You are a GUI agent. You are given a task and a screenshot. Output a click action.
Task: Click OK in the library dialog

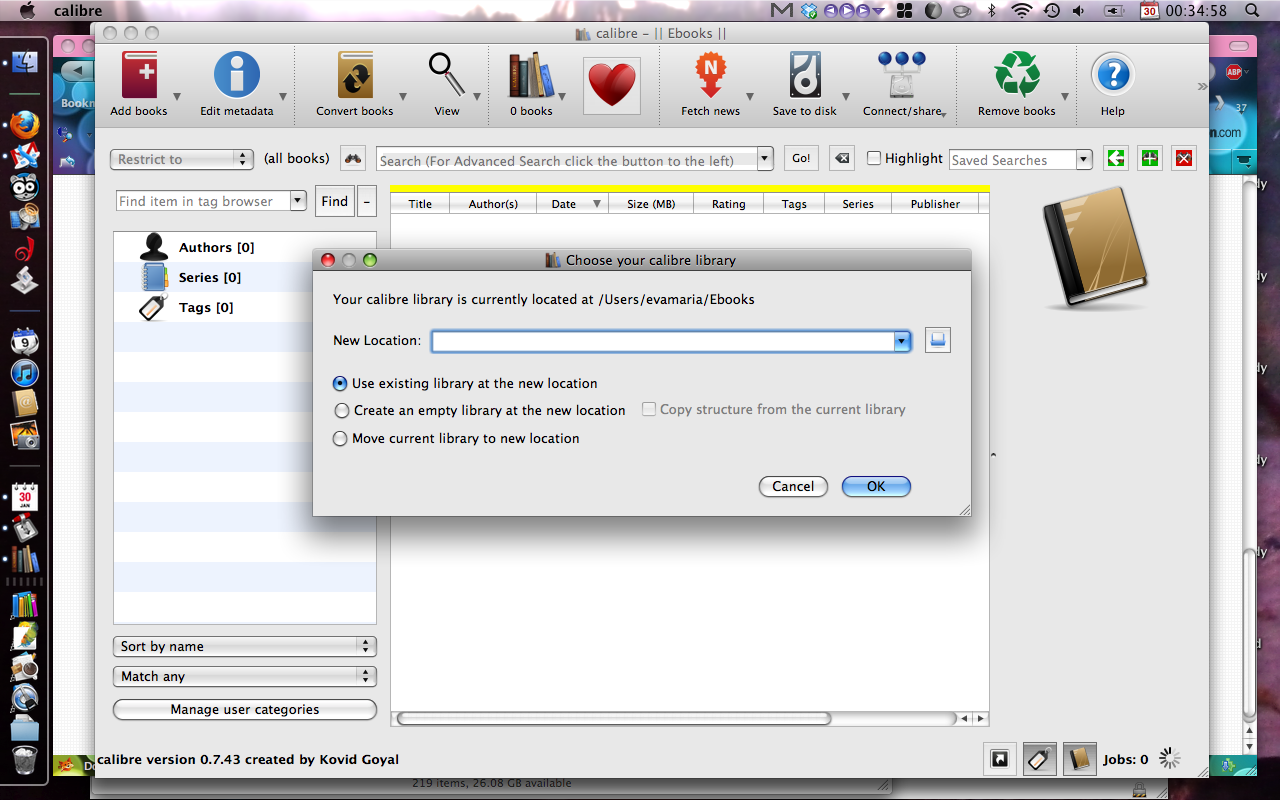[x=876, y=486]
